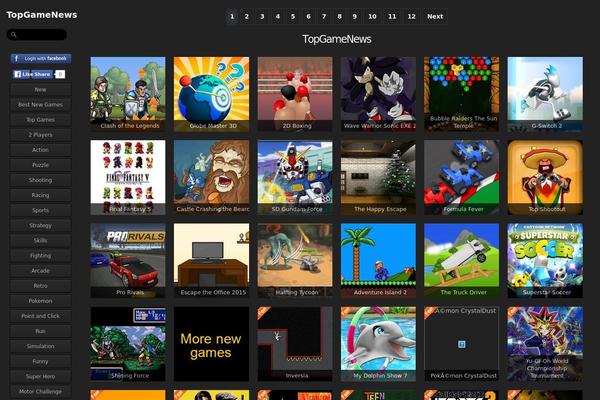Go to page 7
The height and width of the screenshot is (400, 600).
[x=324, y=16]
